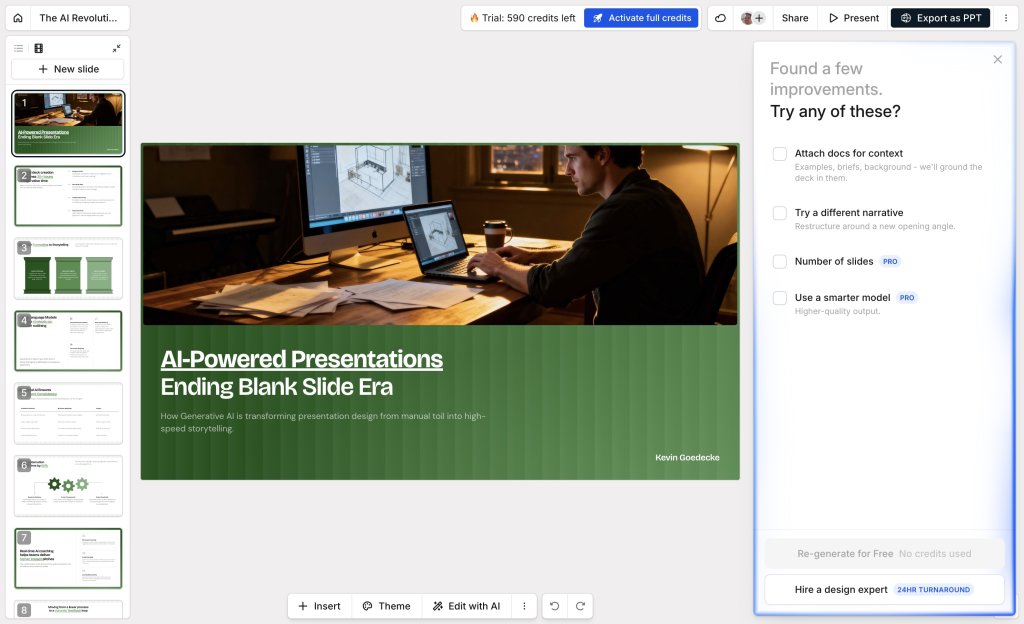Check Attach docs for context

click(x=780, y=154)
